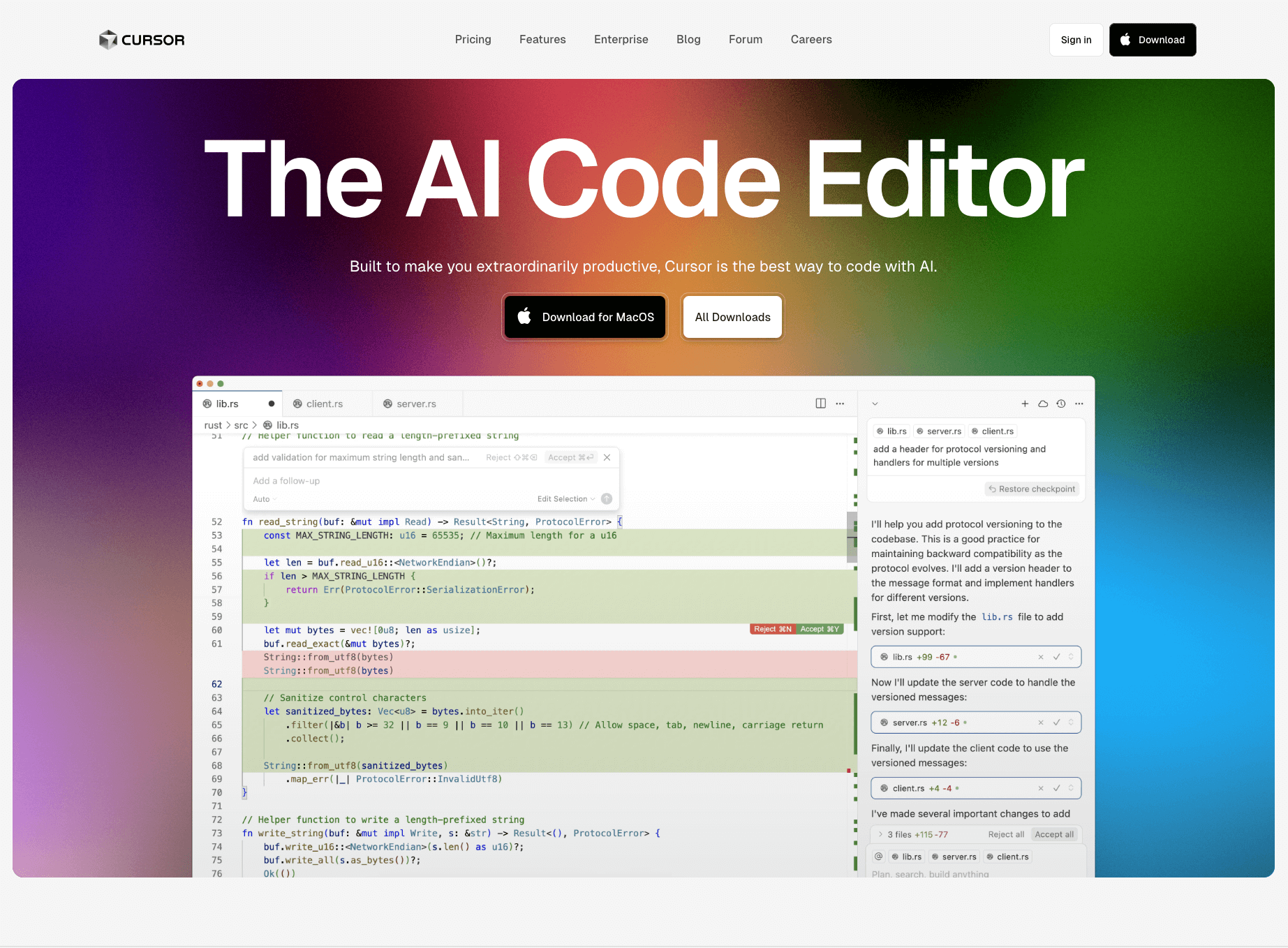Expand client.rs +4 -4 change block
Viewport: 1288px width, 948px height.
click(x=1071, y=788)
